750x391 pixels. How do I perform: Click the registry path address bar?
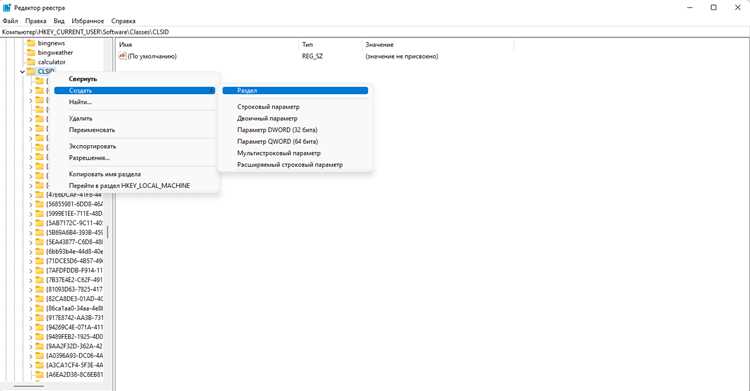tap(375, 32)
